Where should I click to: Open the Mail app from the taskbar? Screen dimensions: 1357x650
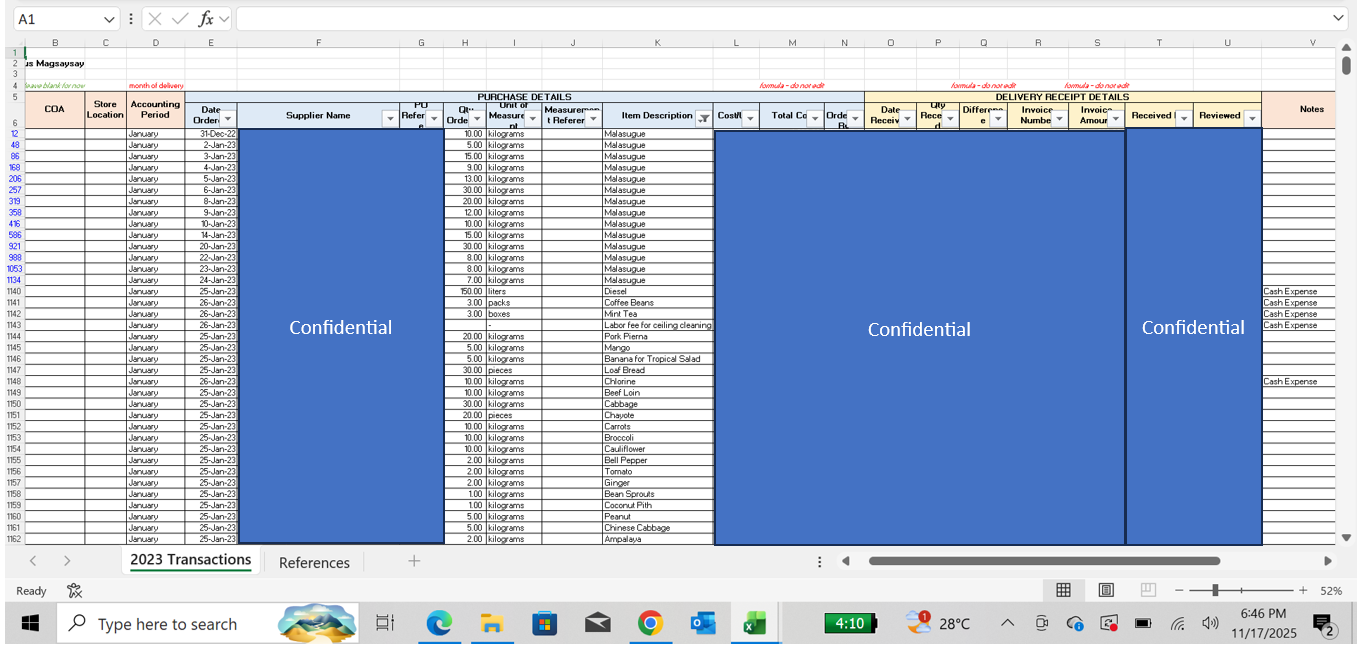click(597, 624)
